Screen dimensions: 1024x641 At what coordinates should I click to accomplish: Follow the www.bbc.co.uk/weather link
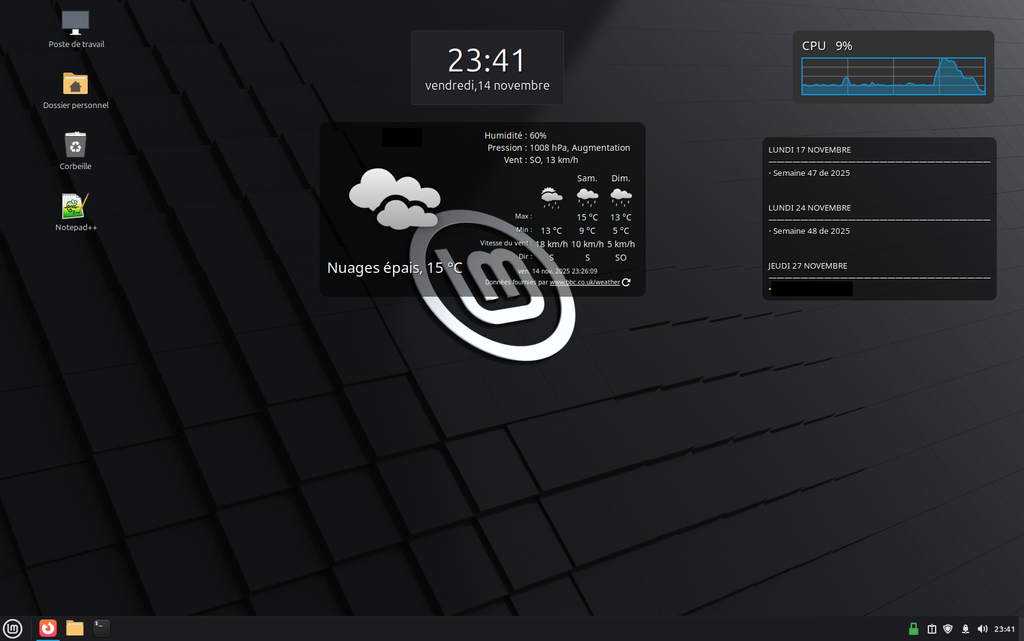[x=584, y=283]
